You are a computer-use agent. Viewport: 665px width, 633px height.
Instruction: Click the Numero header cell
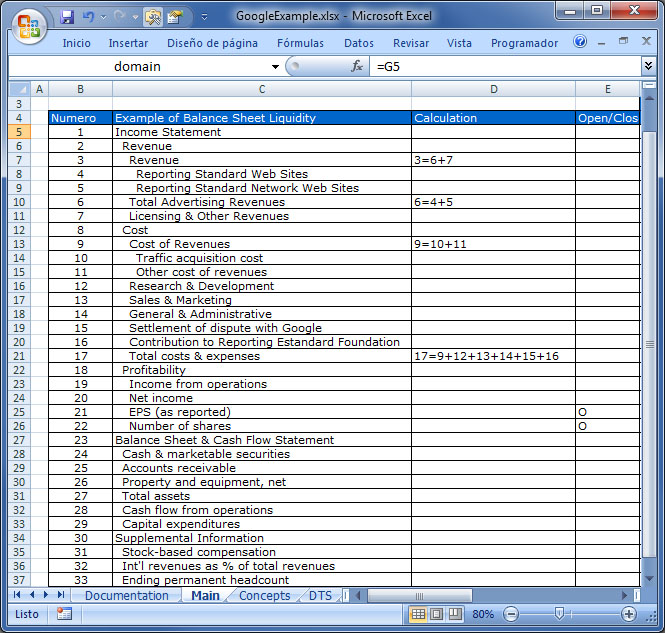pos(80,118)
